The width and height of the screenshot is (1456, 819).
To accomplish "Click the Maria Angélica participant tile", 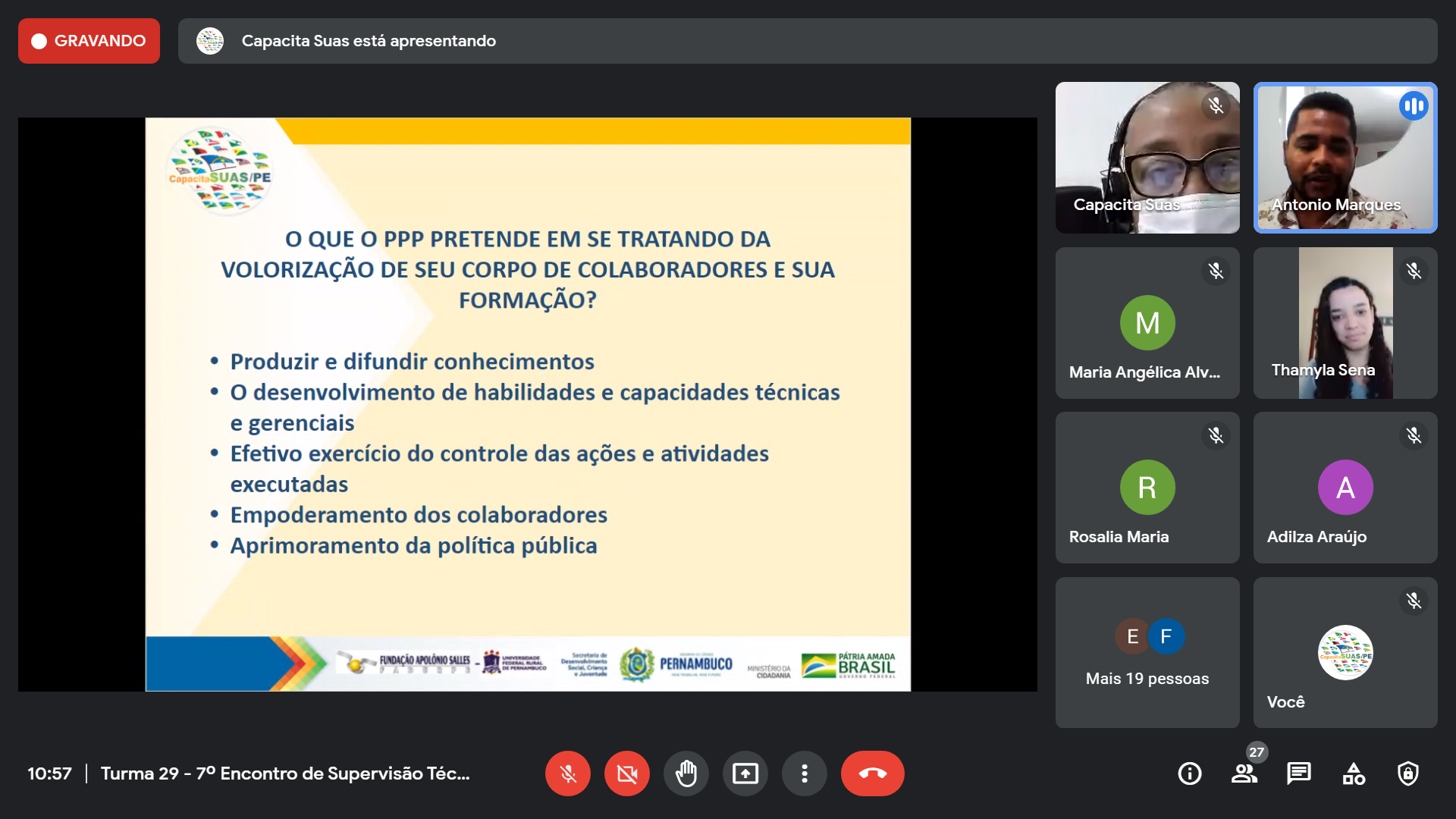I will 1147,322.
